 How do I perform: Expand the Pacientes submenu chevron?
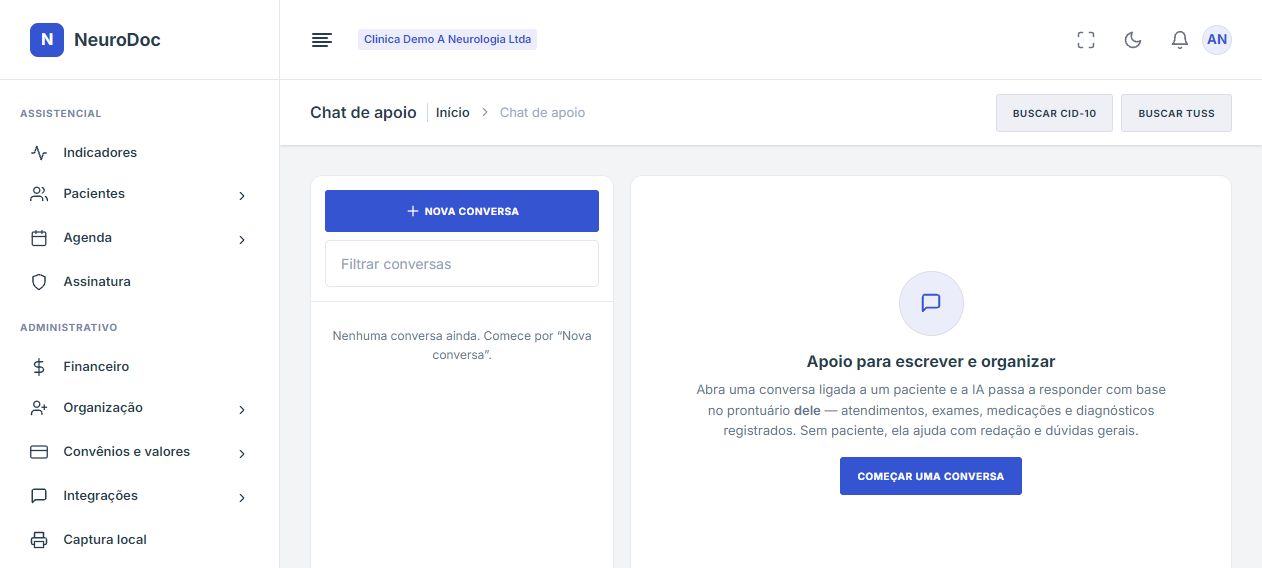(x=242, y=196)
